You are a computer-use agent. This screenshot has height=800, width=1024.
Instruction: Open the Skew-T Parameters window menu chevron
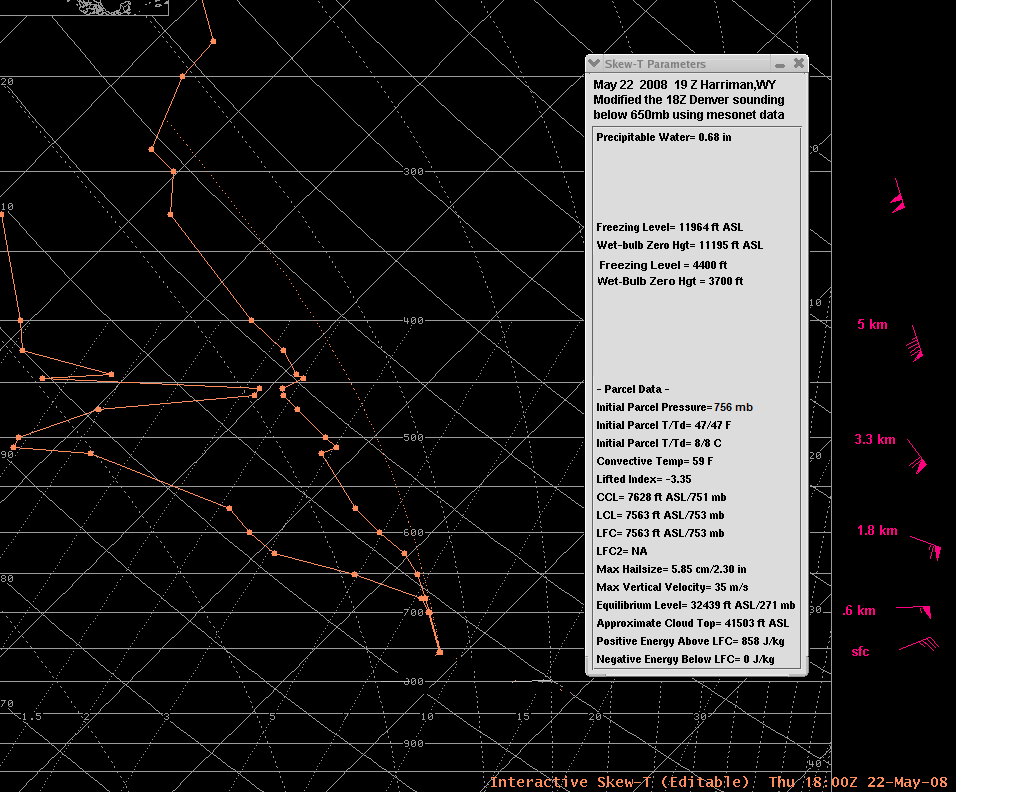coord(594,63)
